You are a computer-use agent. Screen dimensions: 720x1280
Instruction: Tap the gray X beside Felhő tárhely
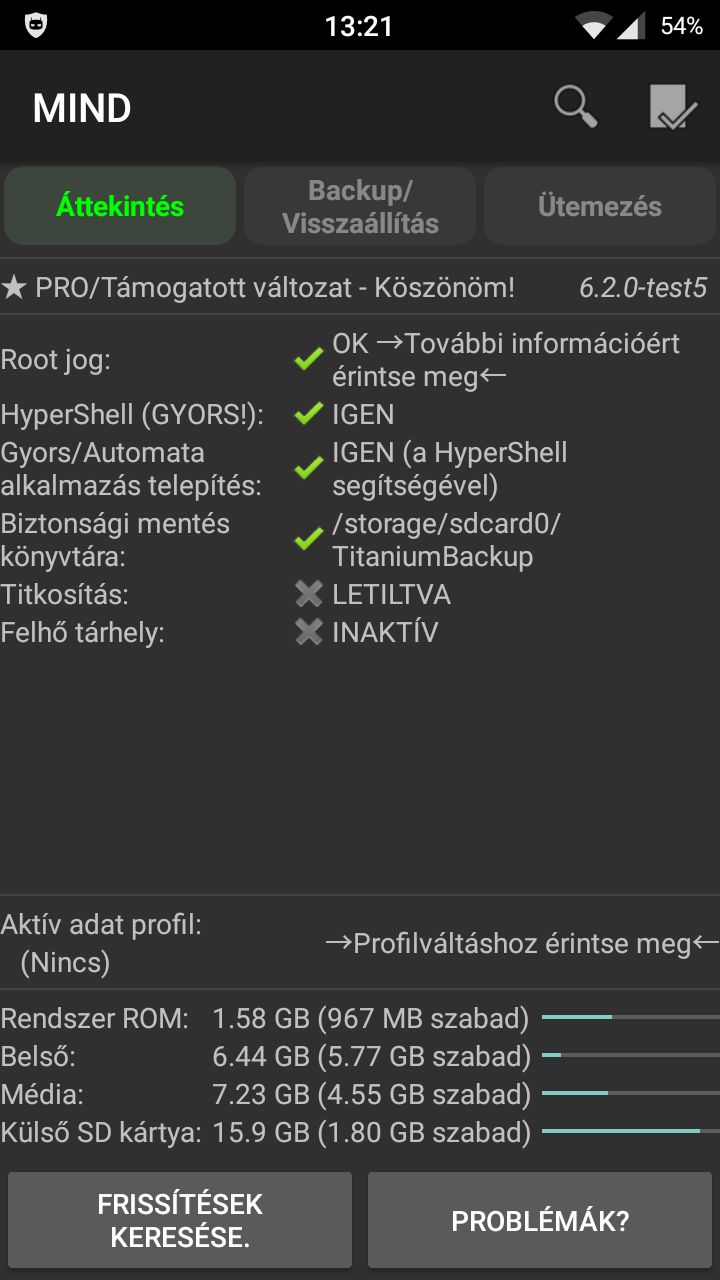[x=308, y=632]
